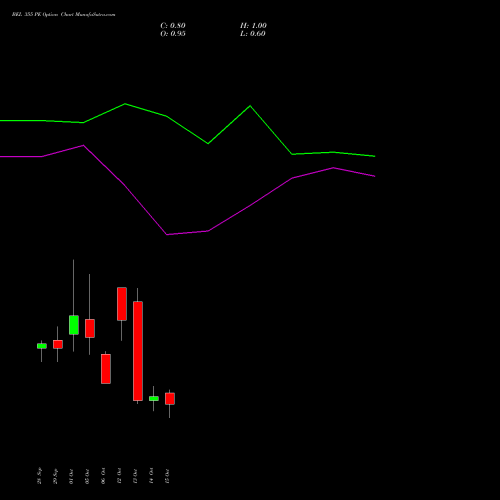
Task: Click the chart title text at top left
Action: (63, 15)
